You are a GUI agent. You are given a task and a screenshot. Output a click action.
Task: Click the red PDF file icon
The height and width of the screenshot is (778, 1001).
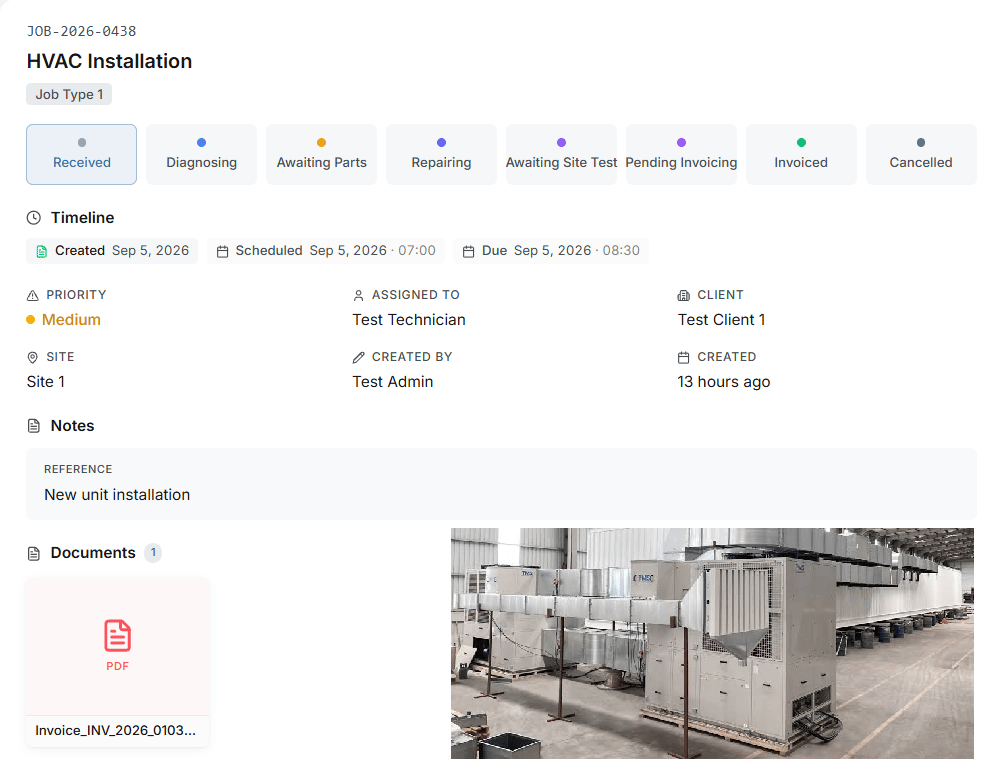[117, 636]
